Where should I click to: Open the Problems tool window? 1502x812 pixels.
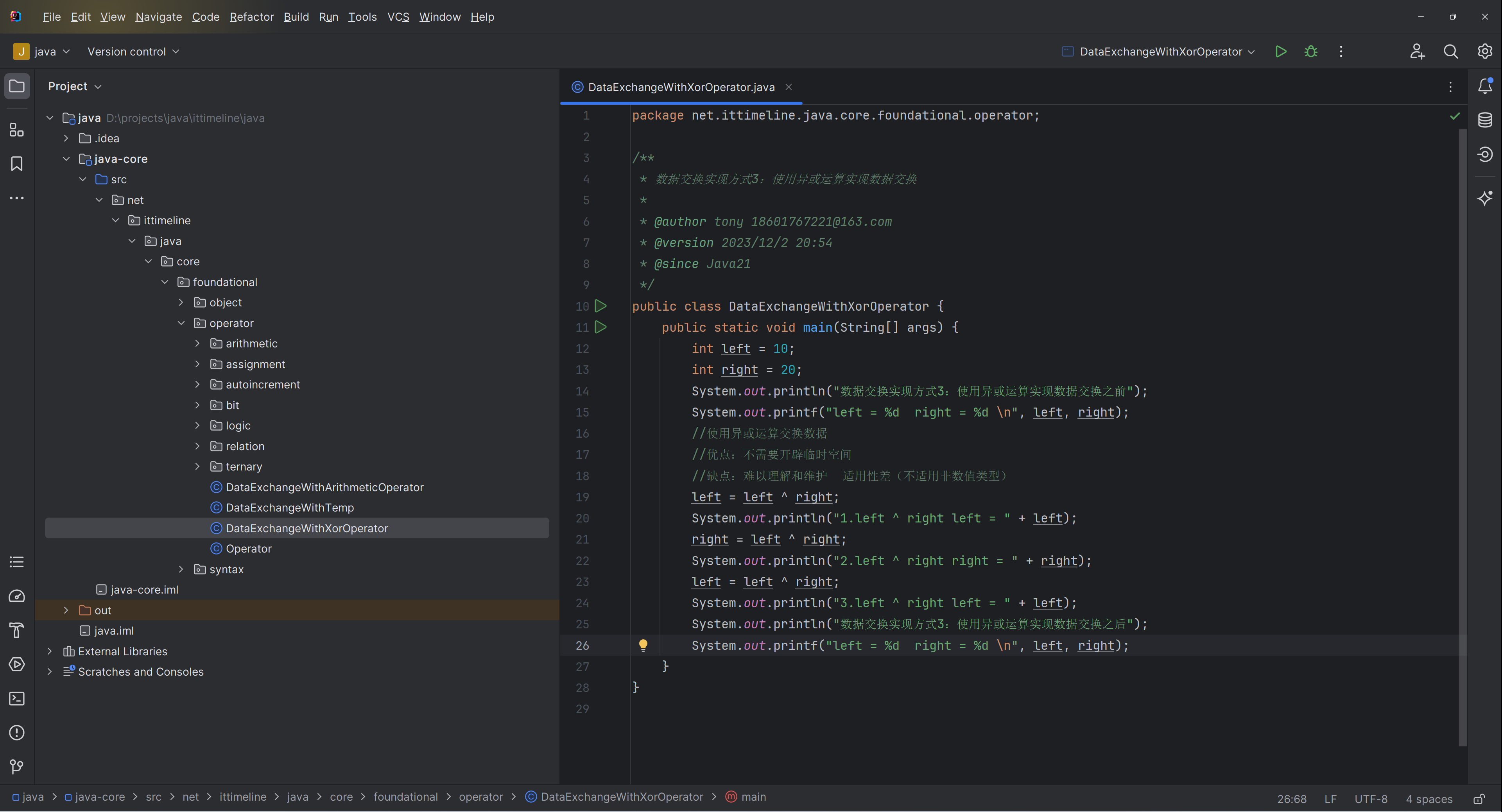coord(17,732)
